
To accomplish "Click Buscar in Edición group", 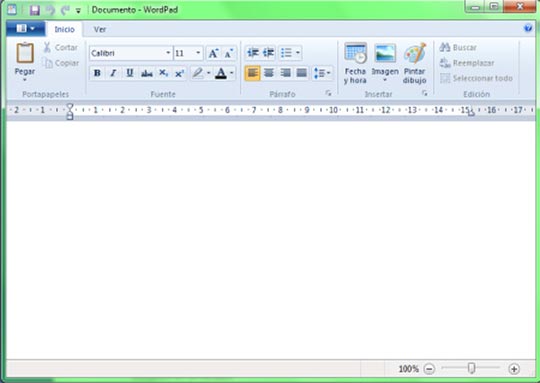I will (458, 48).
